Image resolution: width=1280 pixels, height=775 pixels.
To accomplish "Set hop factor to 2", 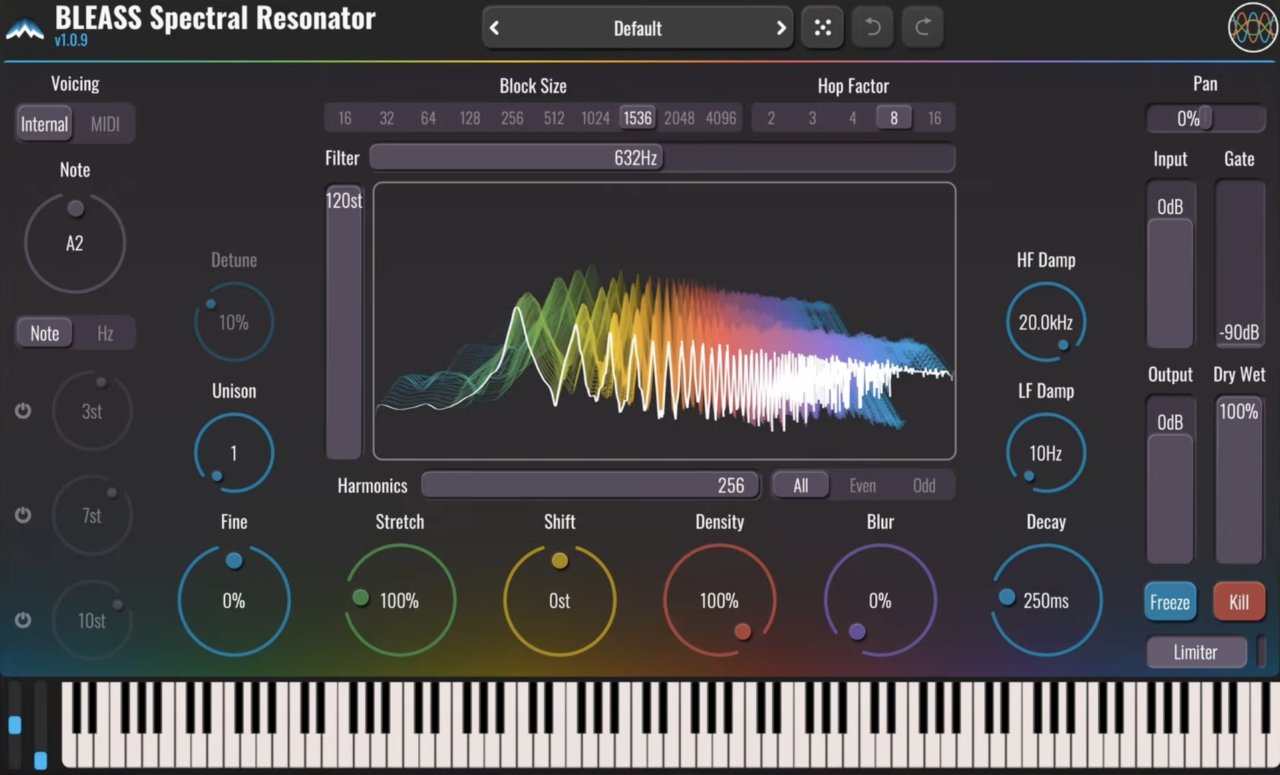I will 771,118.
